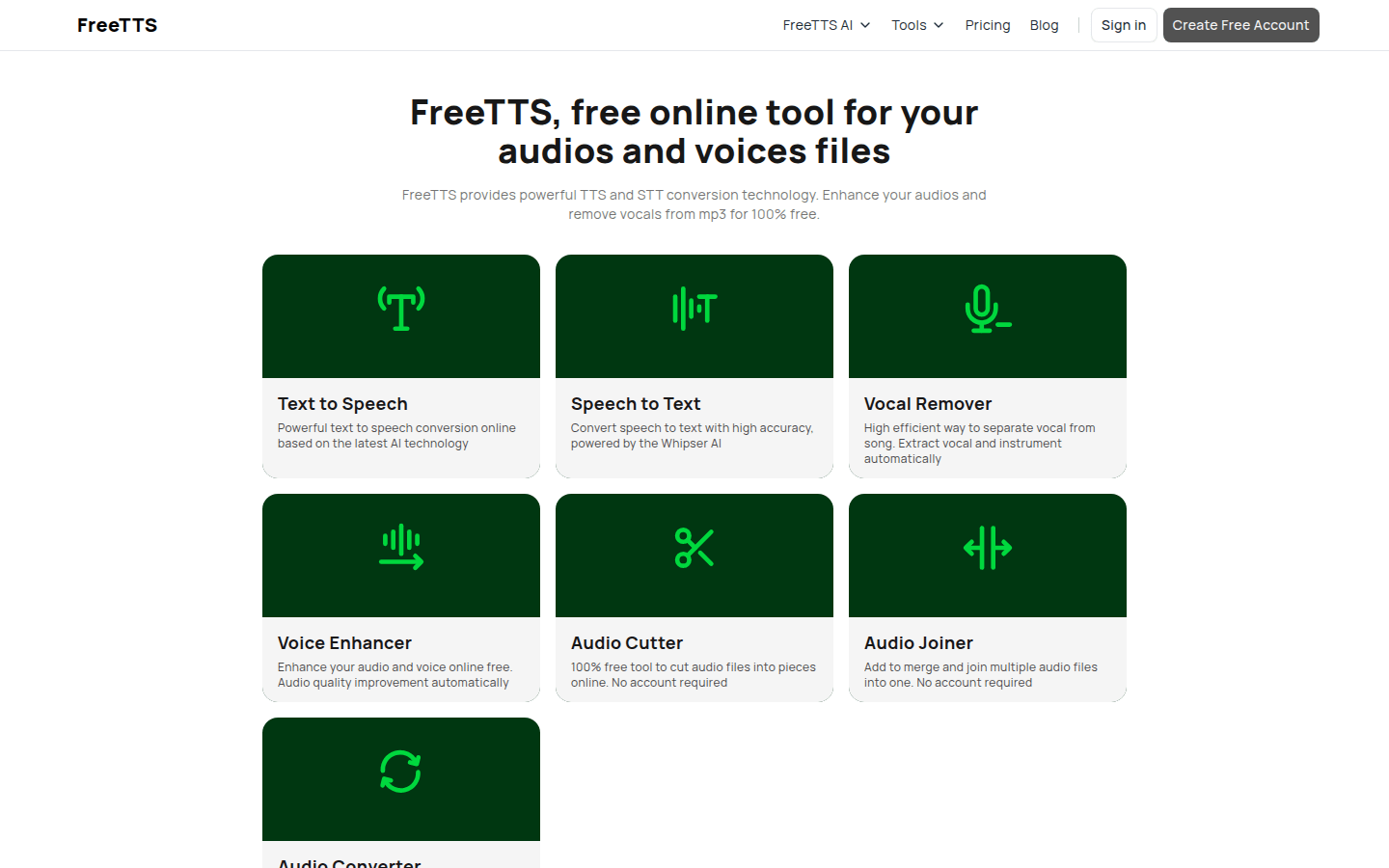
Task: Click the Text to Speech icon
Action: (400, 309)
